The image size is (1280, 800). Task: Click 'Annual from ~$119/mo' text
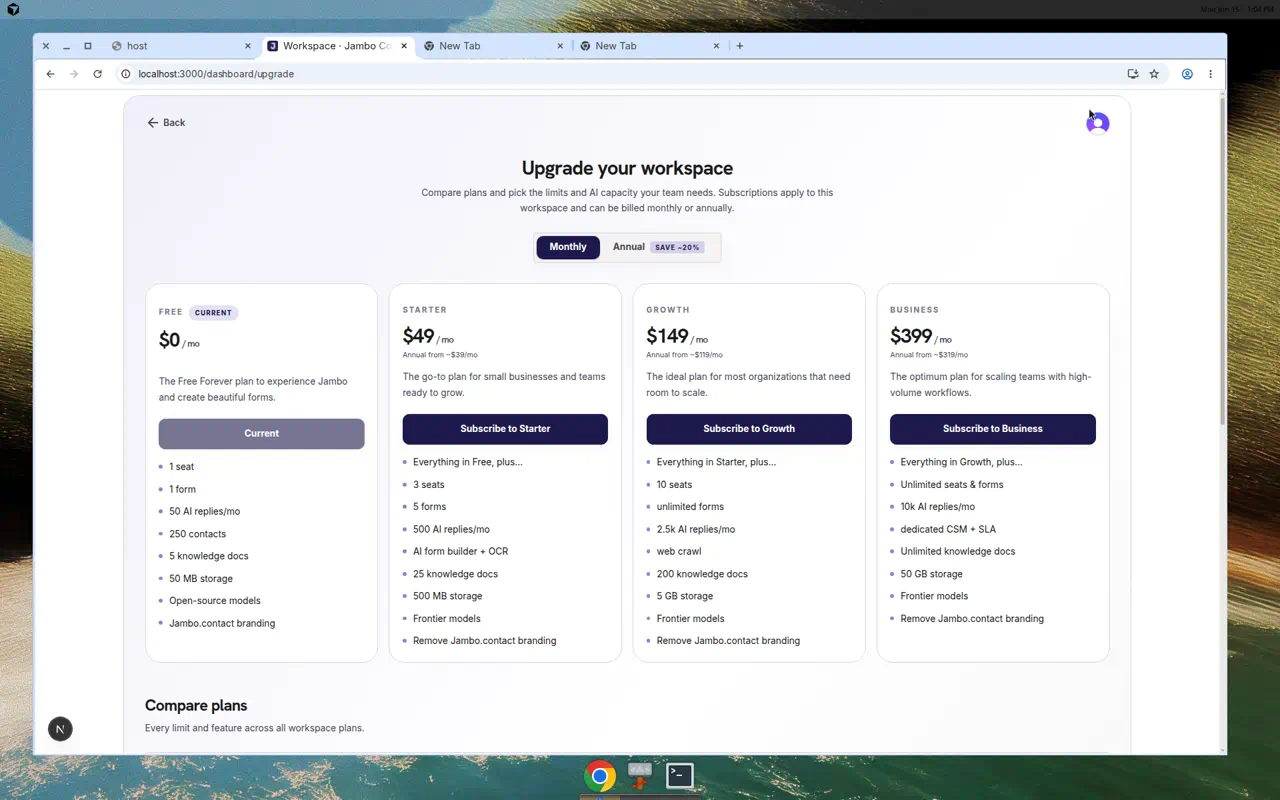(x=685, y=355)
